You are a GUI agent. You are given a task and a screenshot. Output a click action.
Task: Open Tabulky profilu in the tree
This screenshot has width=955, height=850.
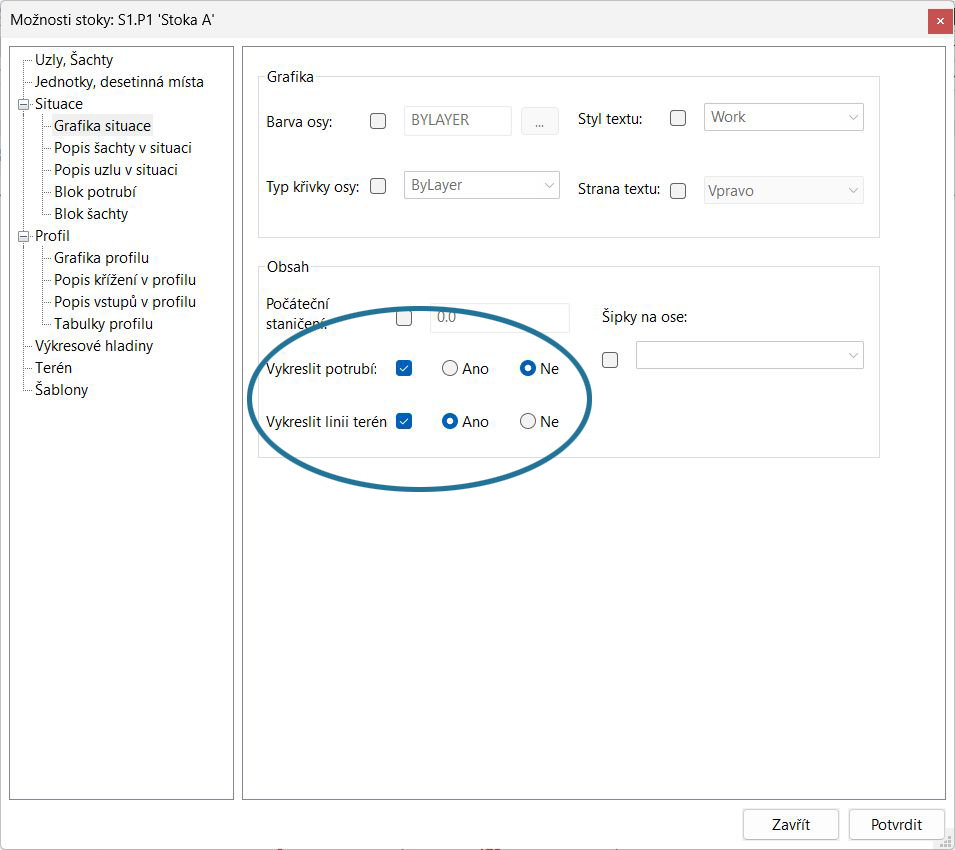[103, 324]
